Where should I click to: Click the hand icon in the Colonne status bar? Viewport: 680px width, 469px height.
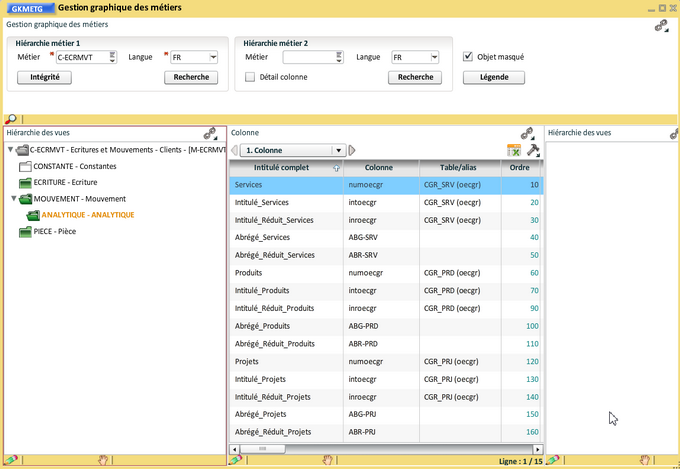pos(328,460)
